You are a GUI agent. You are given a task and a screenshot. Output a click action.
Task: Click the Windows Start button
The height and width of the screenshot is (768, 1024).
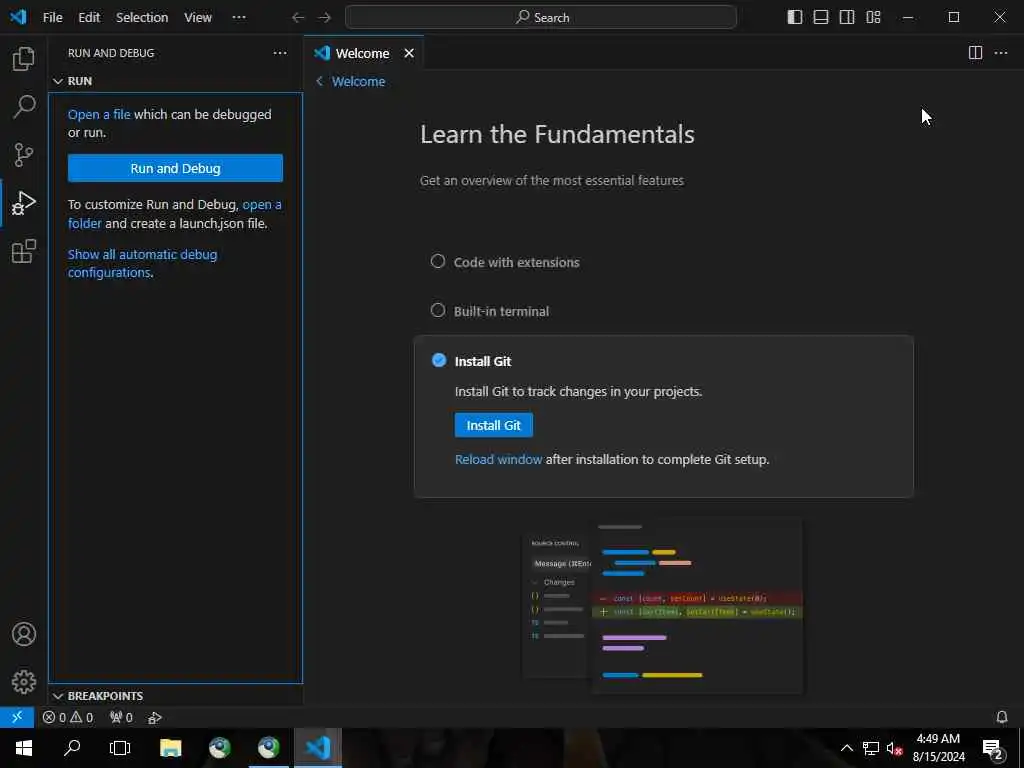pyautogui.click(x=24, y=748)
